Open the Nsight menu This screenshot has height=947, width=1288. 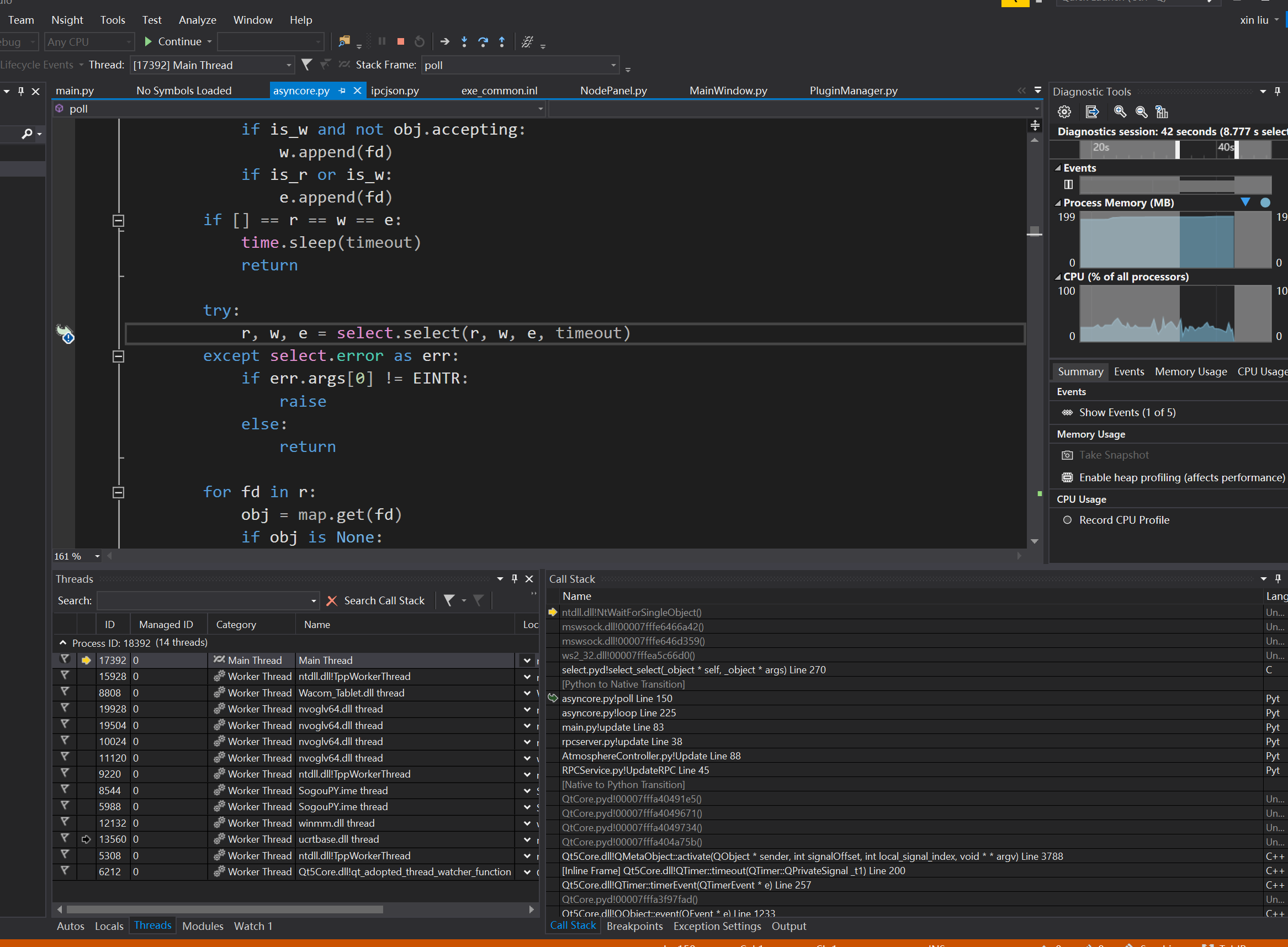(x=67, y=20)
